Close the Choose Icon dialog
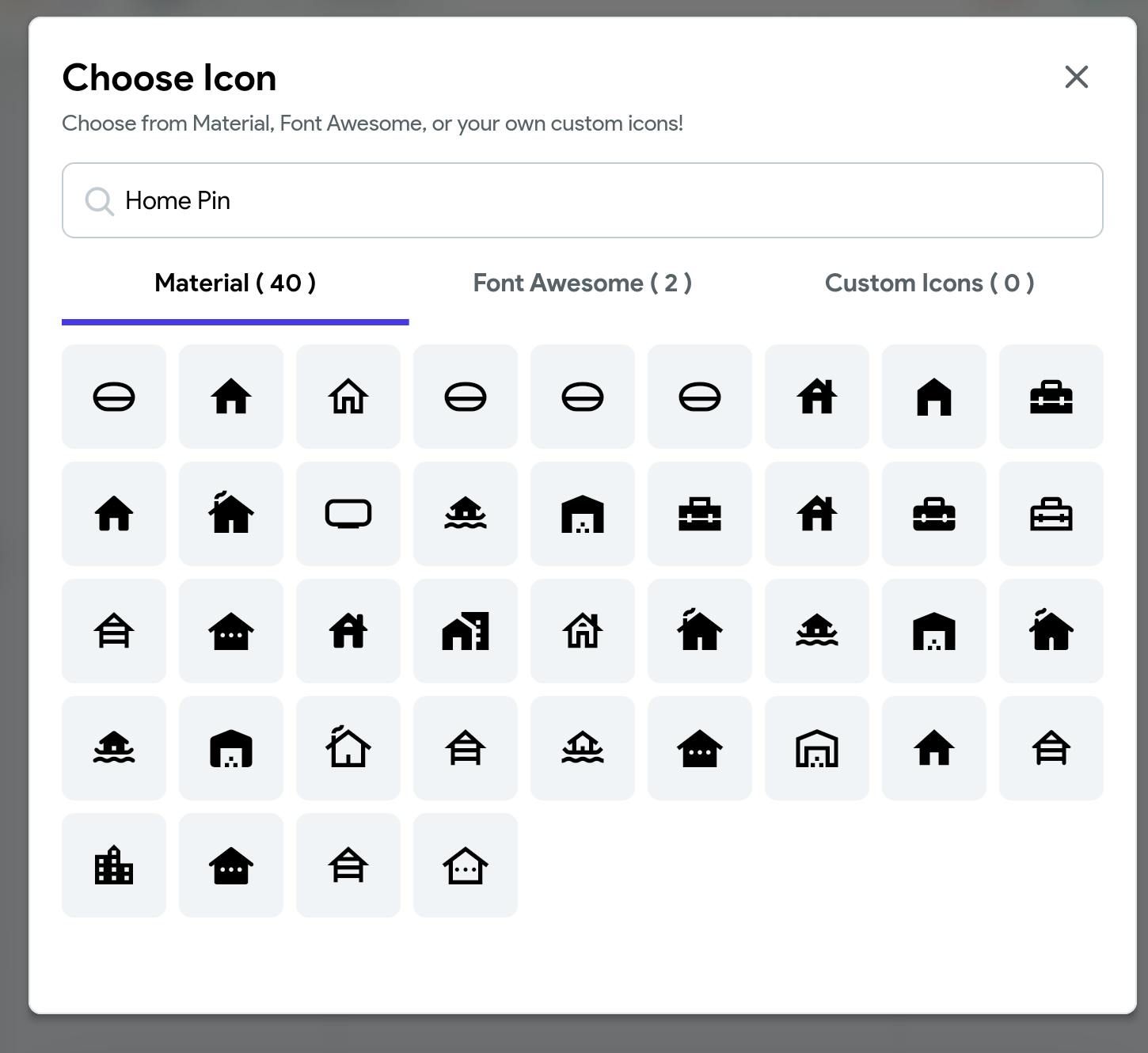 pyautogui.click(x=1076, y=78)
